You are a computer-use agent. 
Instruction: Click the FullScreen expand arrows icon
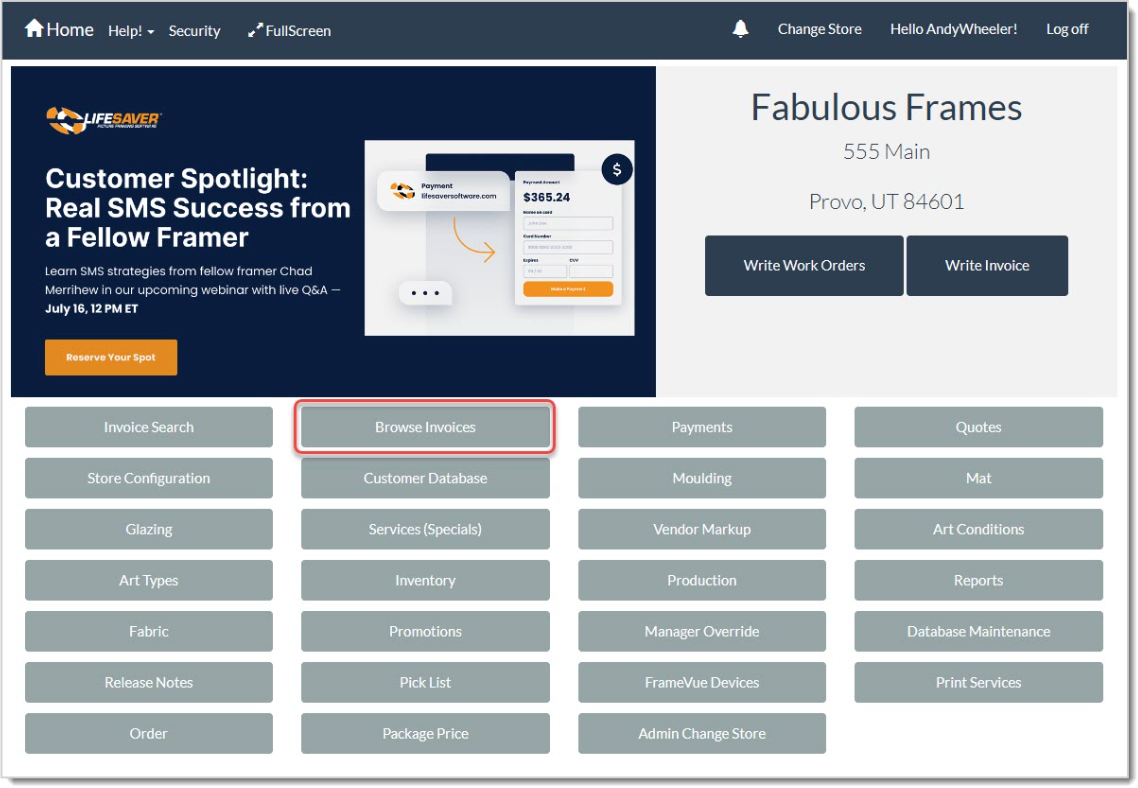[x=254, y=31]
